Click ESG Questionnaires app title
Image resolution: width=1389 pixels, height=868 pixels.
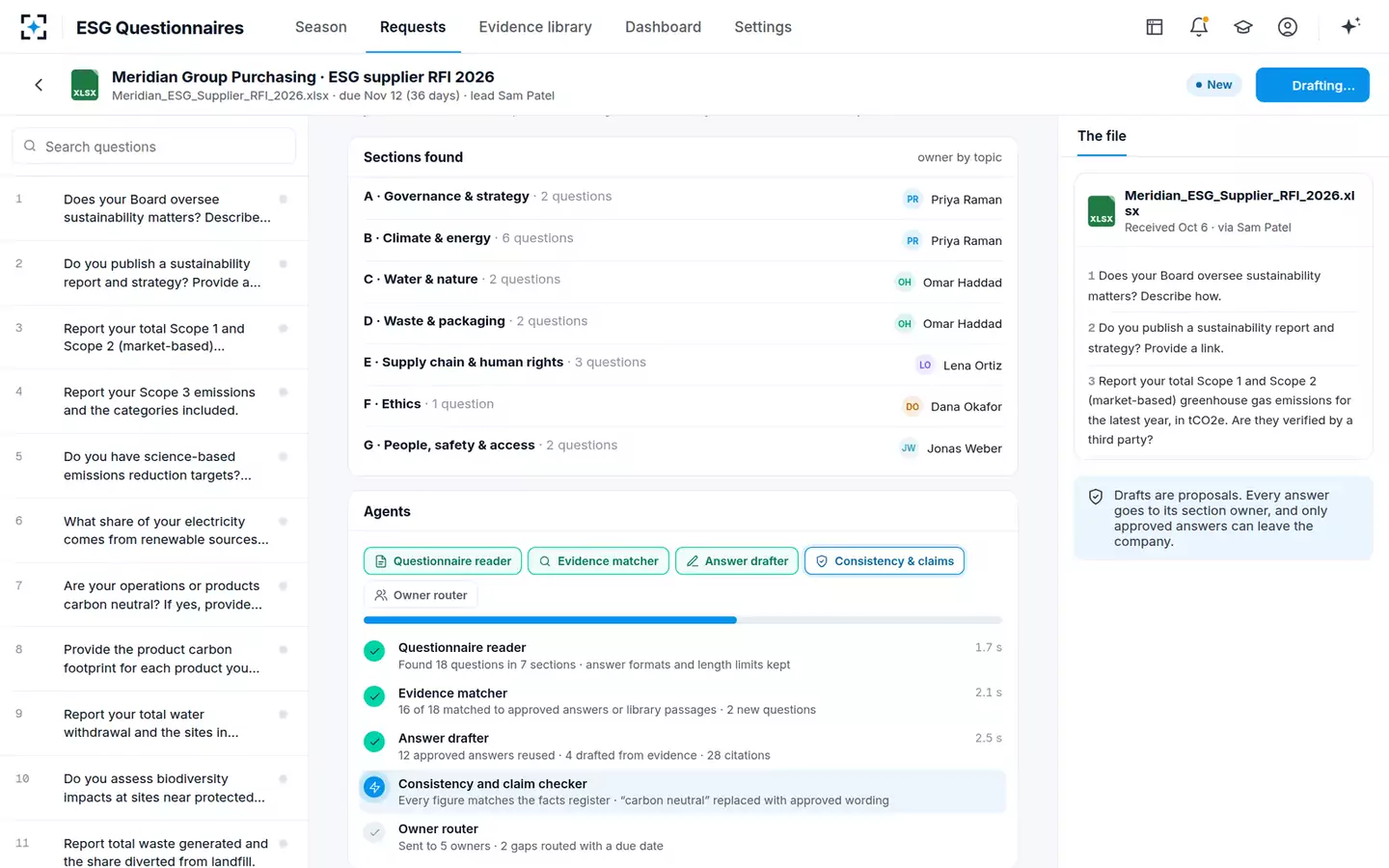[160, 28]
